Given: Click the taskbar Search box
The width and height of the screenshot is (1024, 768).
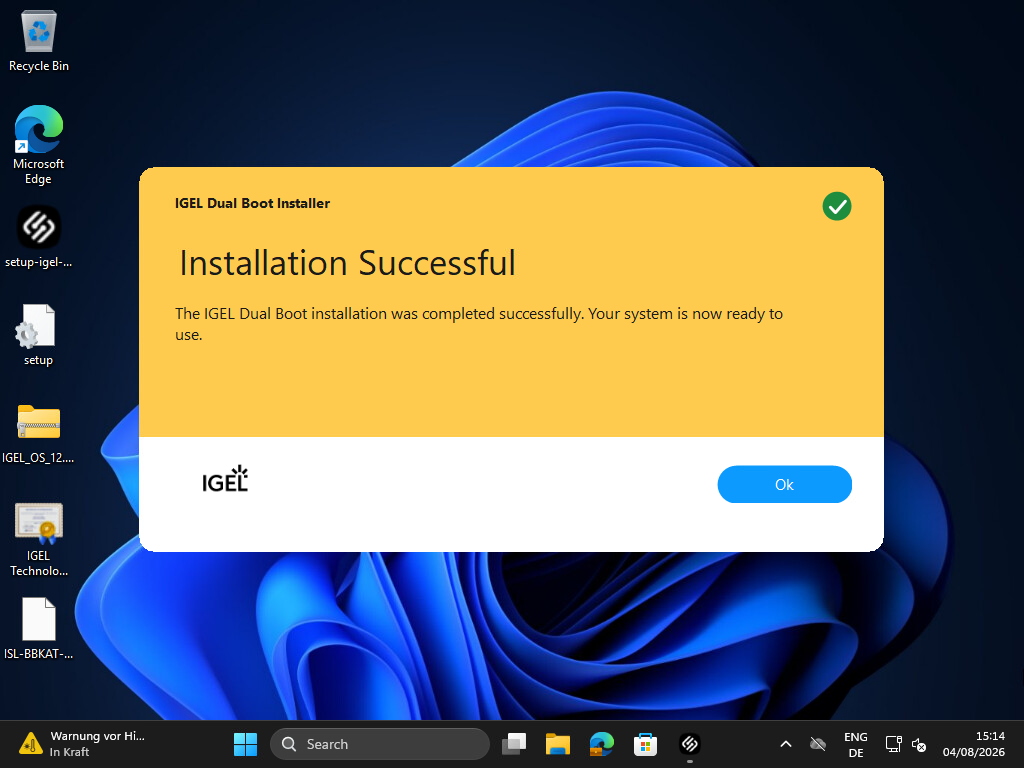Looking at the screenshot, I should pos(379,744).
